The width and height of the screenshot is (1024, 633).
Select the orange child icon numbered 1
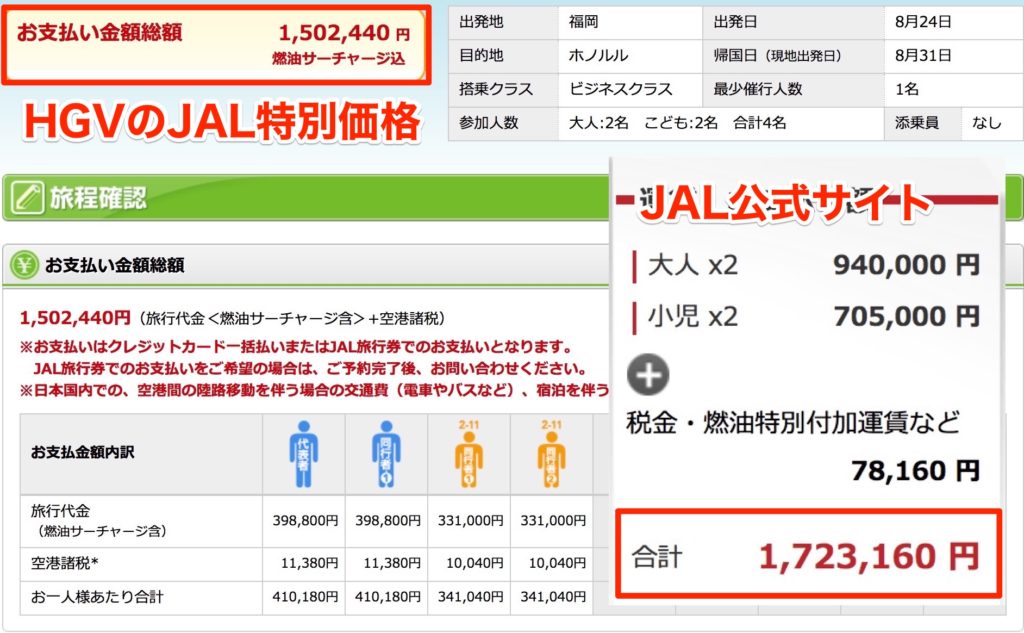[x=469, y=454]
